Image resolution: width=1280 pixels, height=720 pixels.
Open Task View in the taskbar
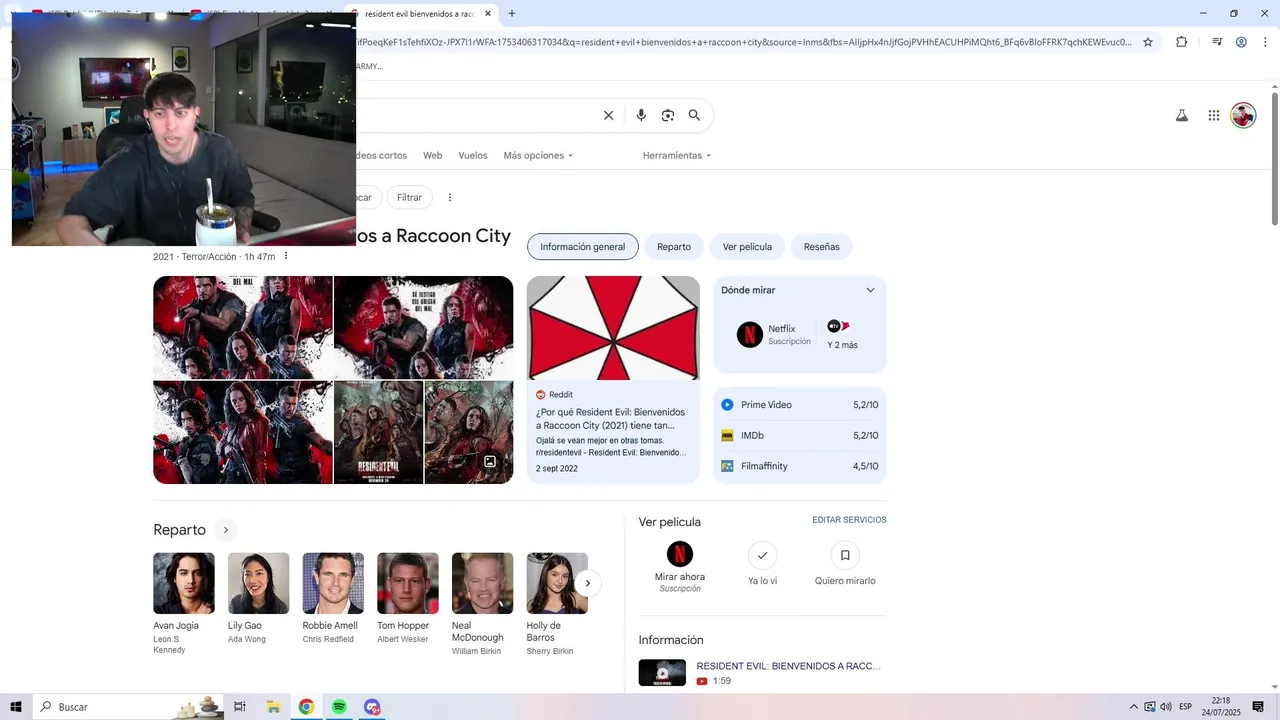(240, 707)
